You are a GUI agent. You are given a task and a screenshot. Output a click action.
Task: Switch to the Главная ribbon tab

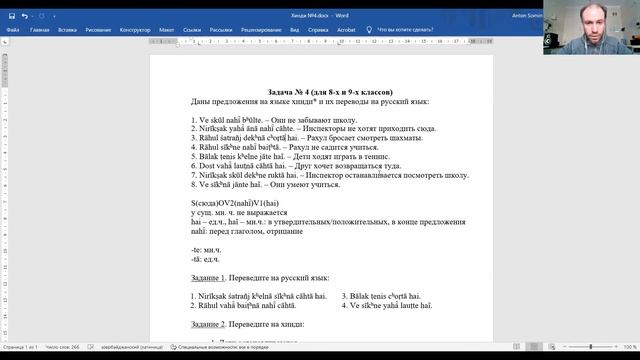[40, 30]
